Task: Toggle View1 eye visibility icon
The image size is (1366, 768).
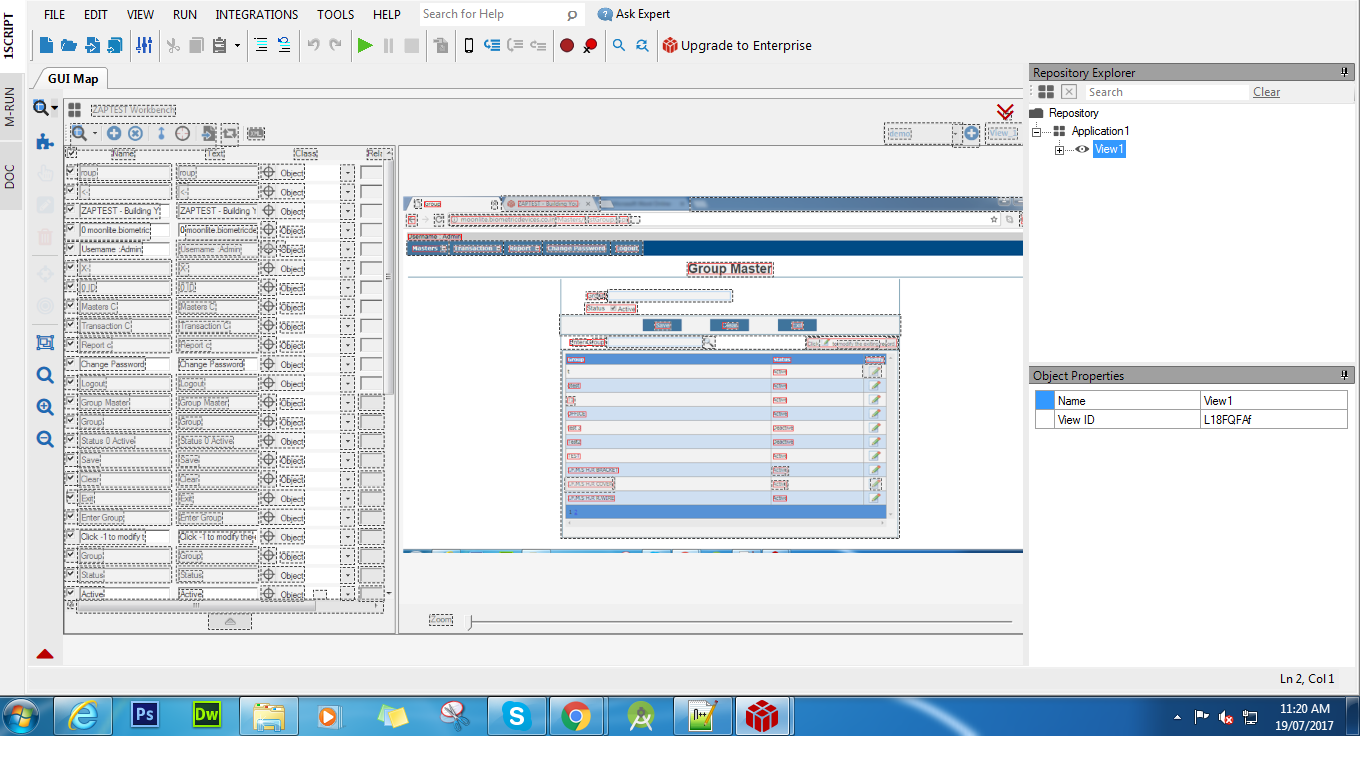Action: (1082, 149)
